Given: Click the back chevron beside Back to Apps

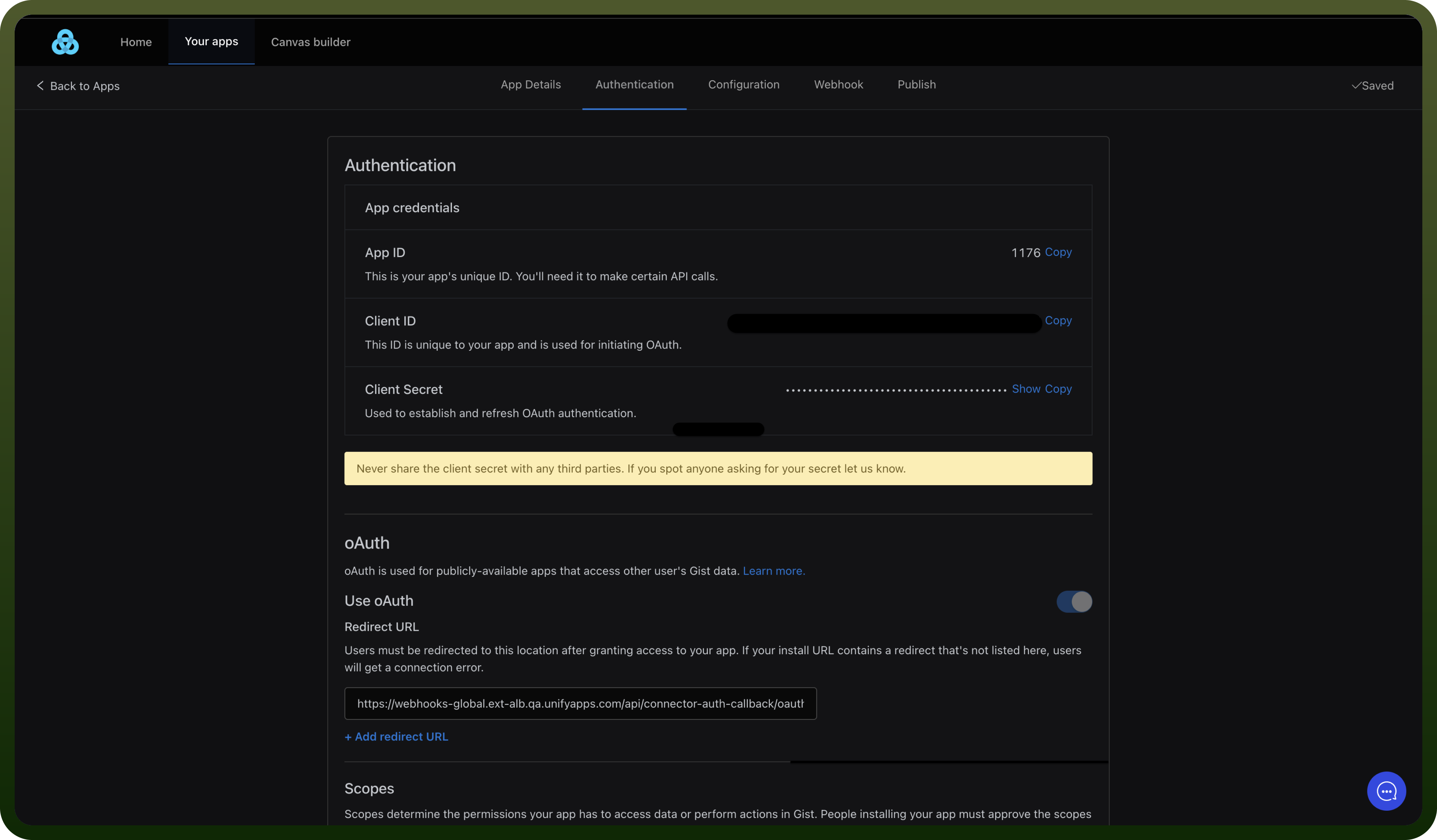Looking at the screenshot, I should (x=40, y=85).
